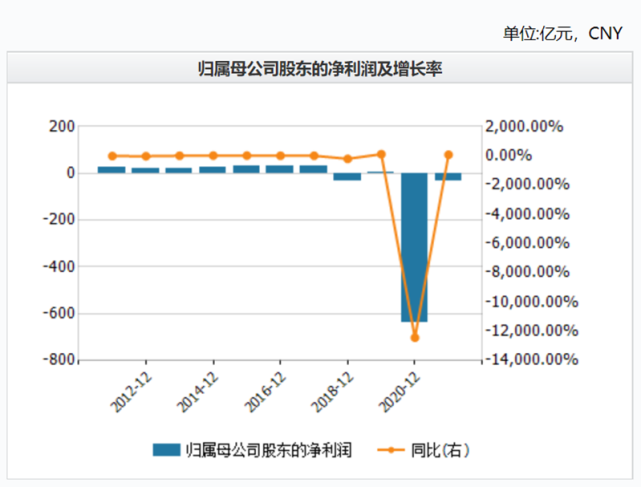The image size is (641, 487).
Task: Click the orange 同比(右) legend marker
Action: pos(391,450)
